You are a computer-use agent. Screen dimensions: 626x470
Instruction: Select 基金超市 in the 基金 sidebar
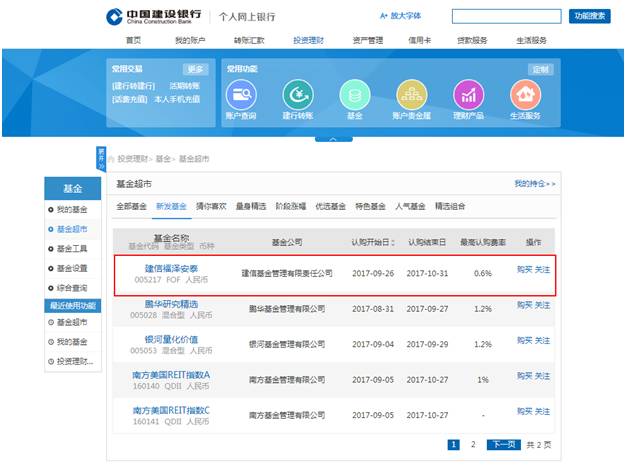tap(72, 229)
